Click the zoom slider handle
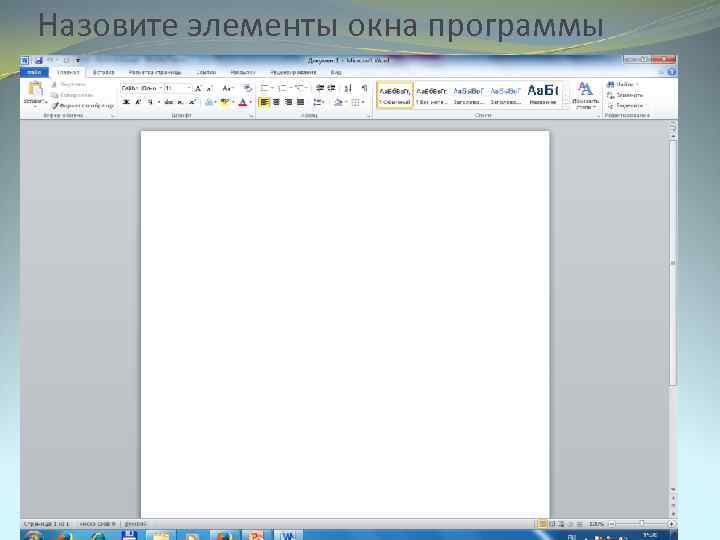720x540 pixels. [x=642, y=524]
